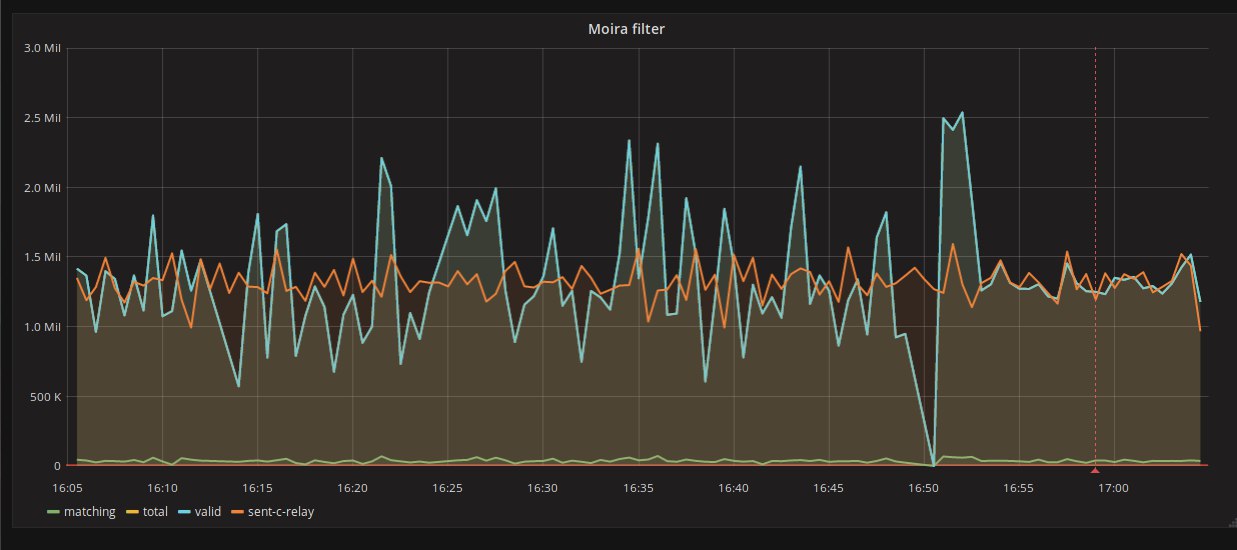Click the 16:30 time axis label
1237x550 pixels.
(x=542, y=488)
